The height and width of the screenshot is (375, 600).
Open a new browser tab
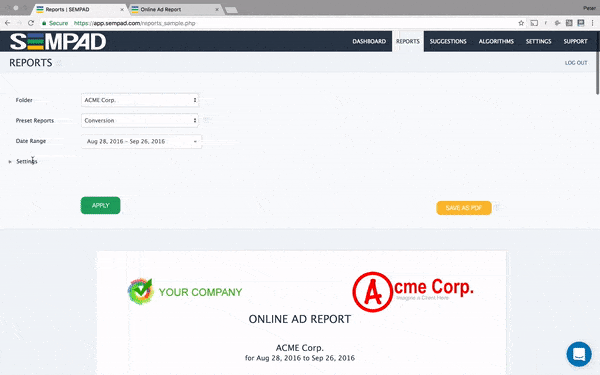(231, 10)
